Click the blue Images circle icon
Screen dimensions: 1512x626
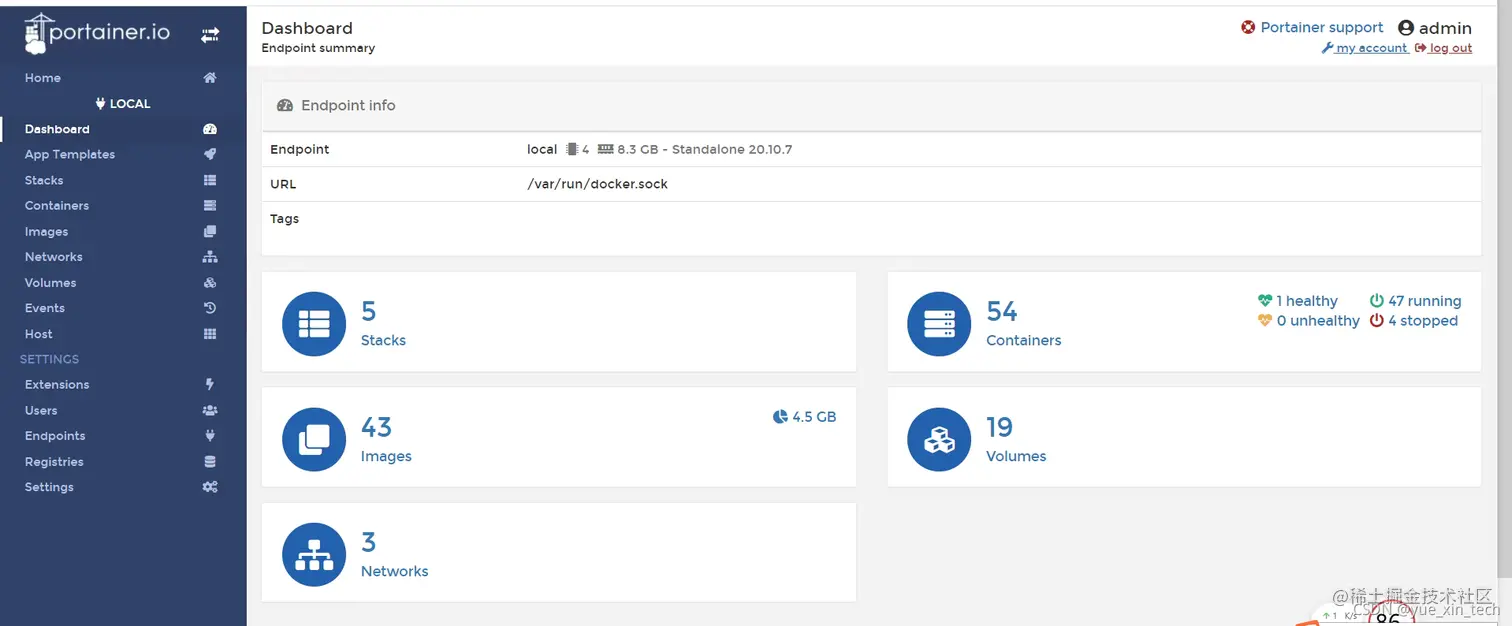pos(314,439)
